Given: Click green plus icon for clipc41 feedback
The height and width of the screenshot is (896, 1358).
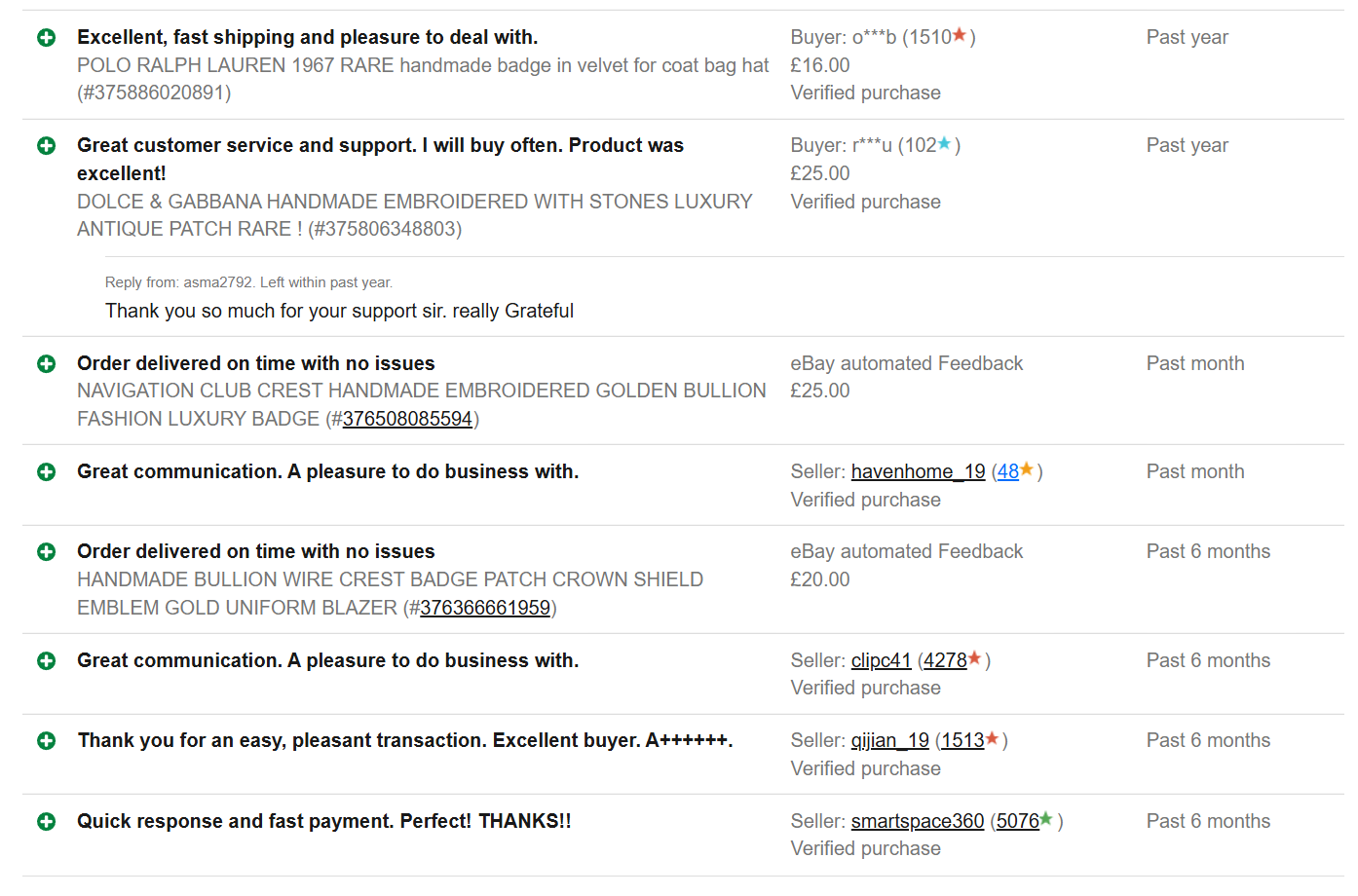Looking at the screenshot, I should pos(46,661).
